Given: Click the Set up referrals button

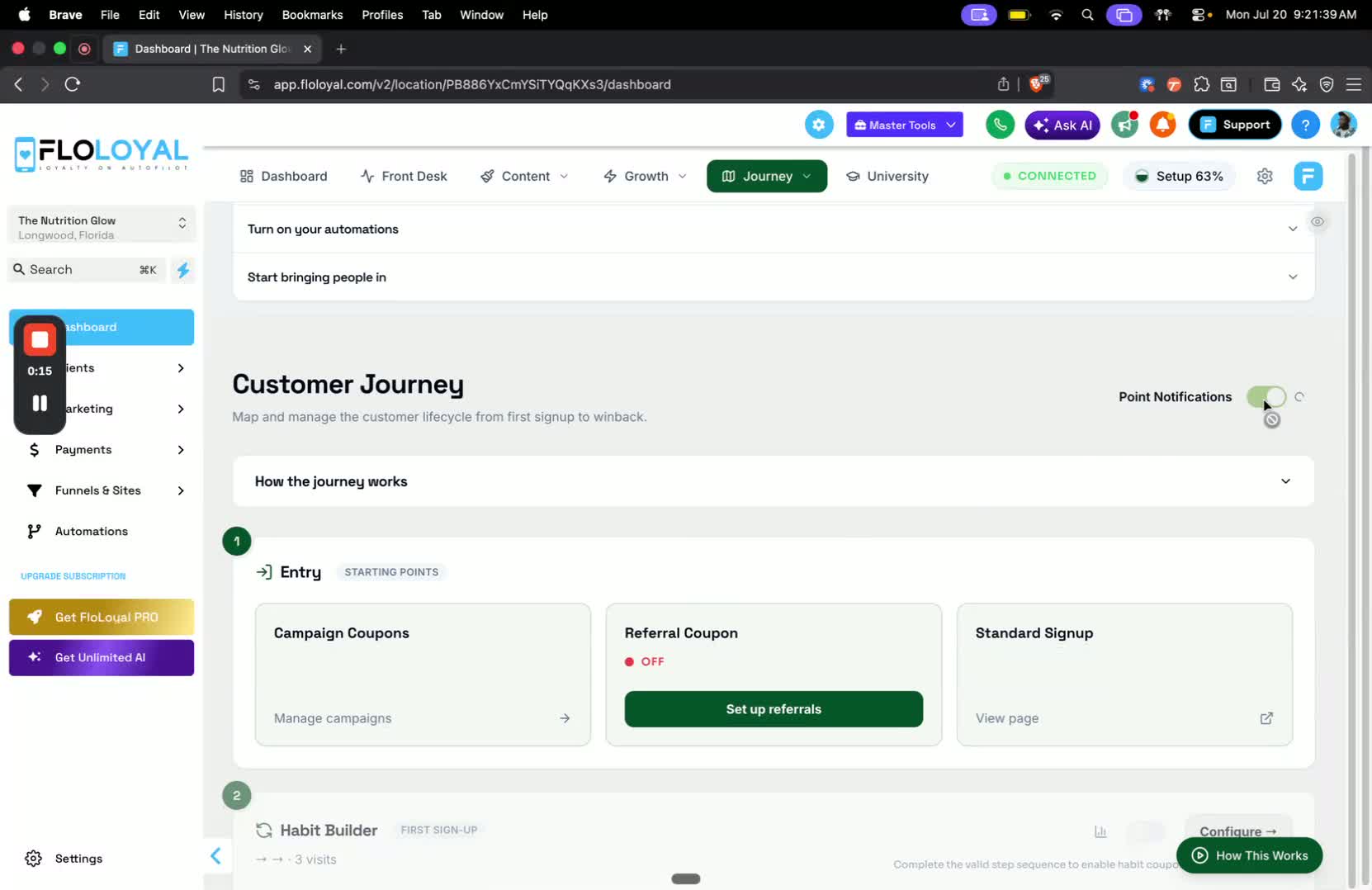Looking at the screenshot, I should click(x=774, y=709).
